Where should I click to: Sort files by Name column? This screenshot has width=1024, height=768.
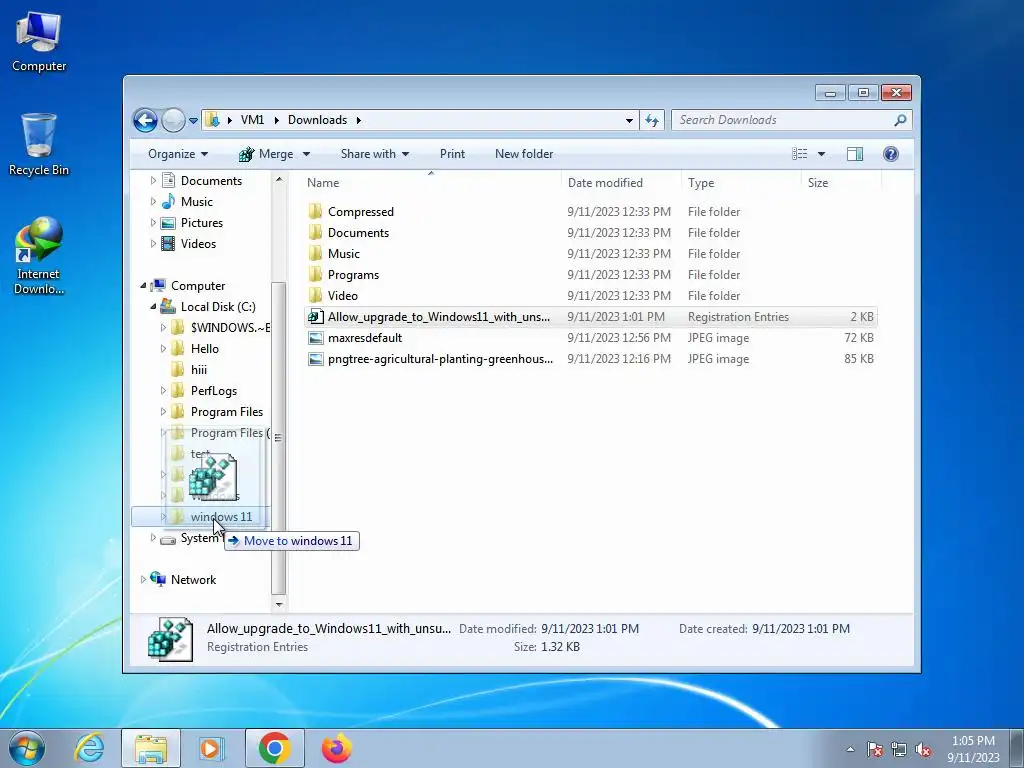[430, 183]
